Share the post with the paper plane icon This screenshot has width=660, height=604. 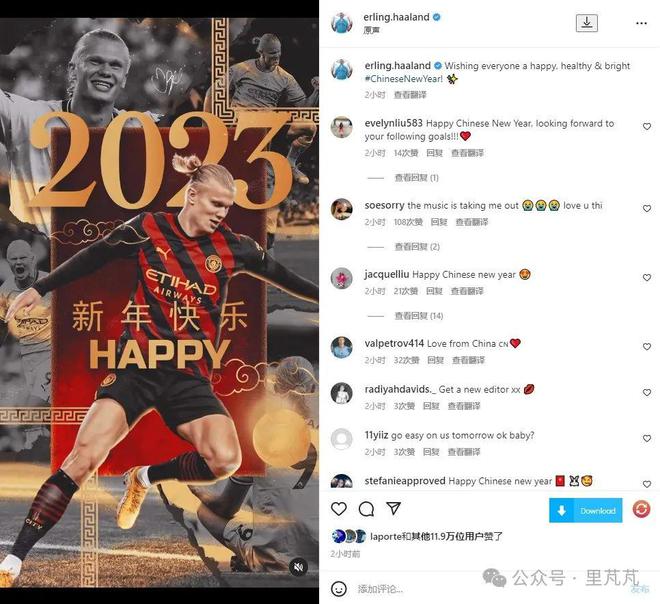[393, 508]
